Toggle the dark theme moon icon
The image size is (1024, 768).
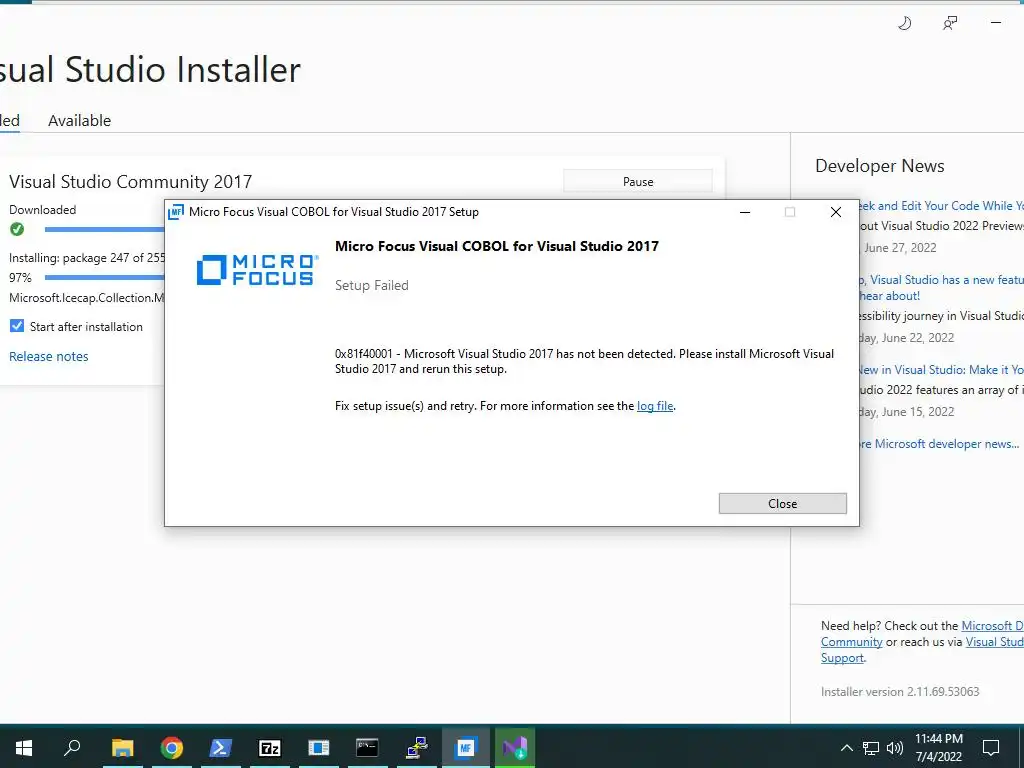[x=904, y=24]
